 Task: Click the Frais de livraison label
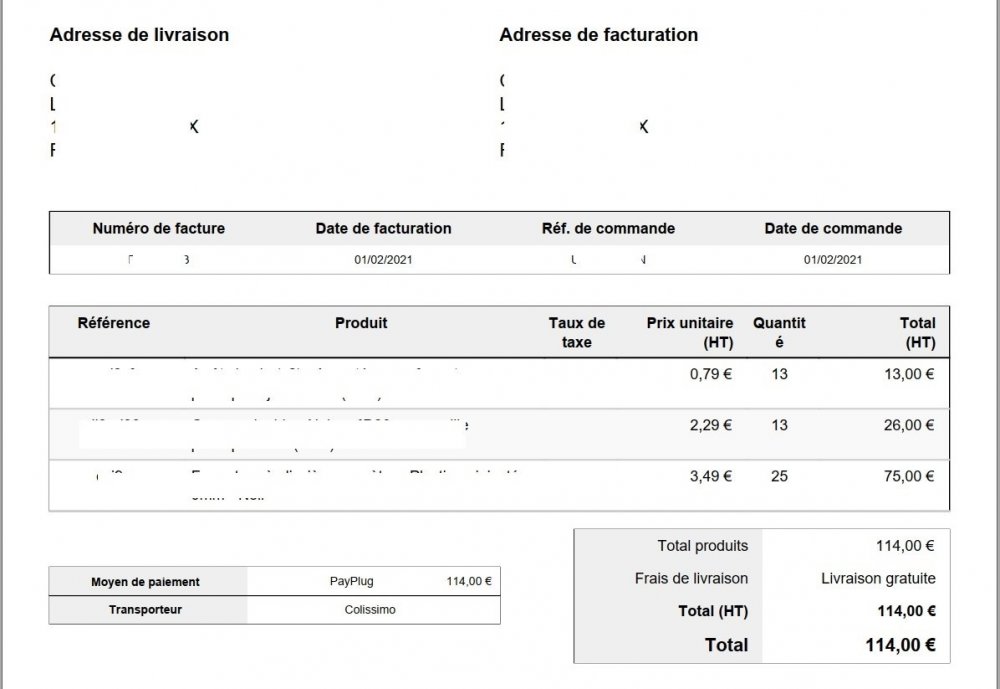[691, 578]
